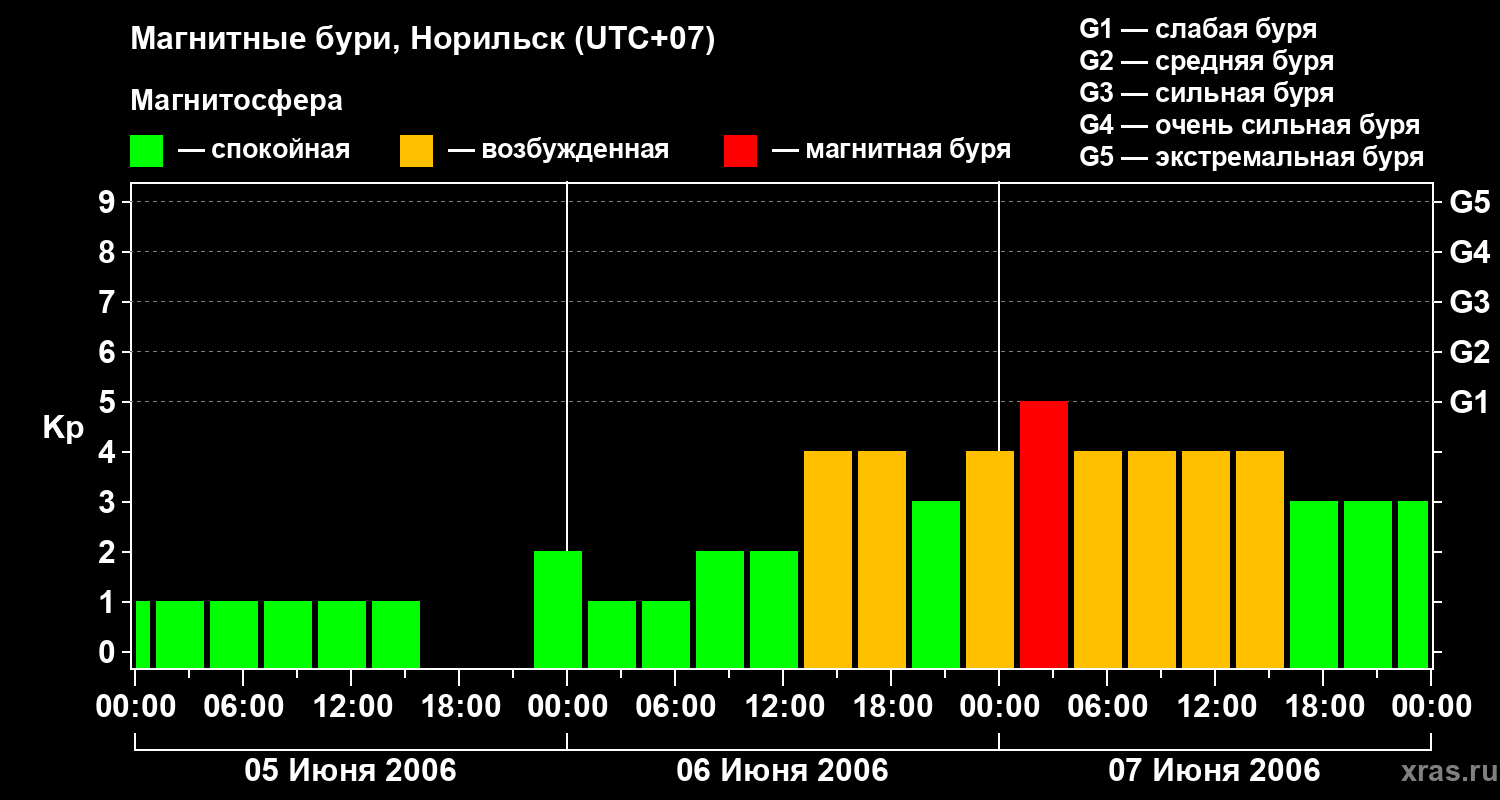The width and height of the screenshot is (1500, 800).
Task: Click the 'G4 — очень сильная буря' legend line
Action: 1250,125
